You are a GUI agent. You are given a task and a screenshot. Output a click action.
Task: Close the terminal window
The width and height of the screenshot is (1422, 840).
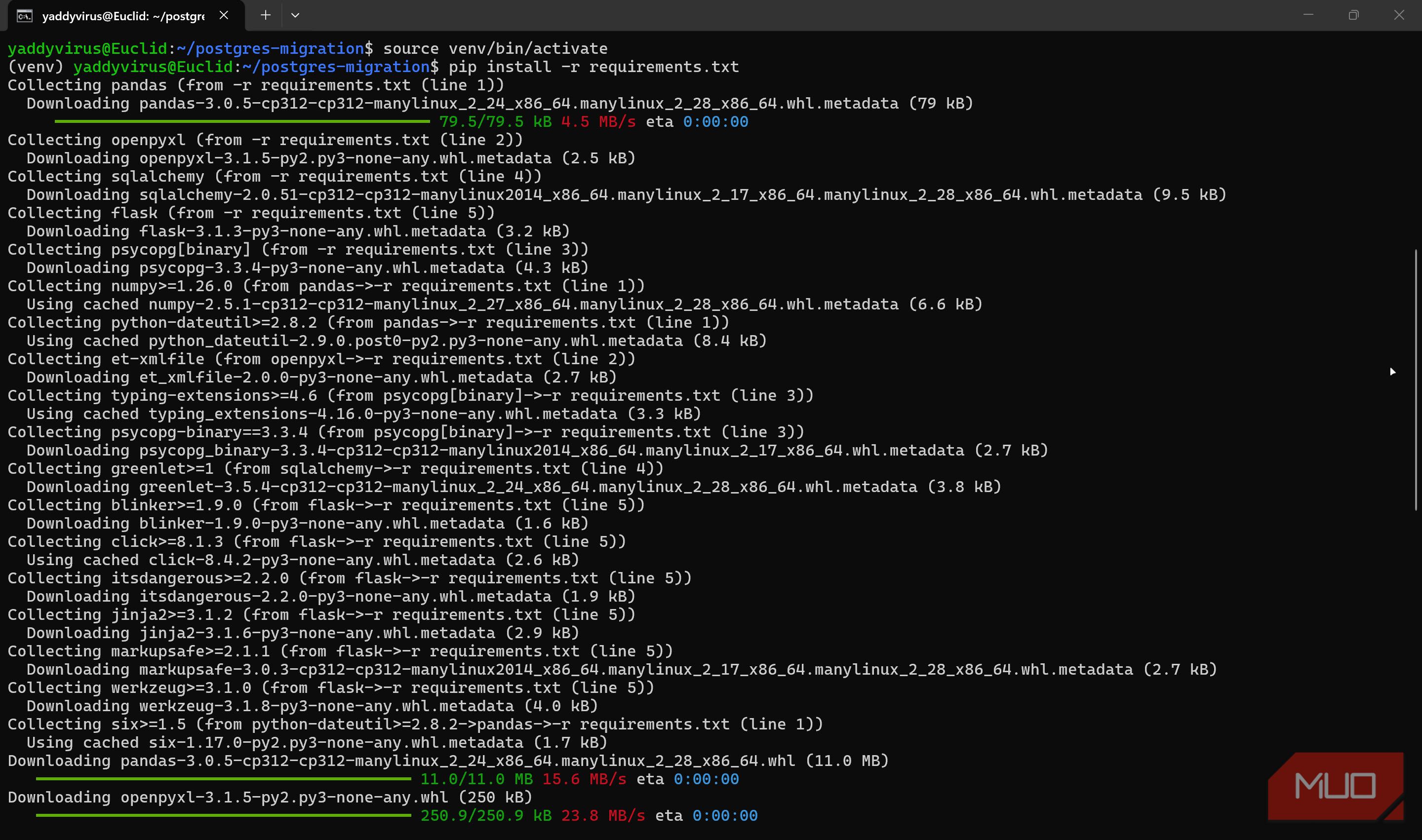[x=1399, y=15]
